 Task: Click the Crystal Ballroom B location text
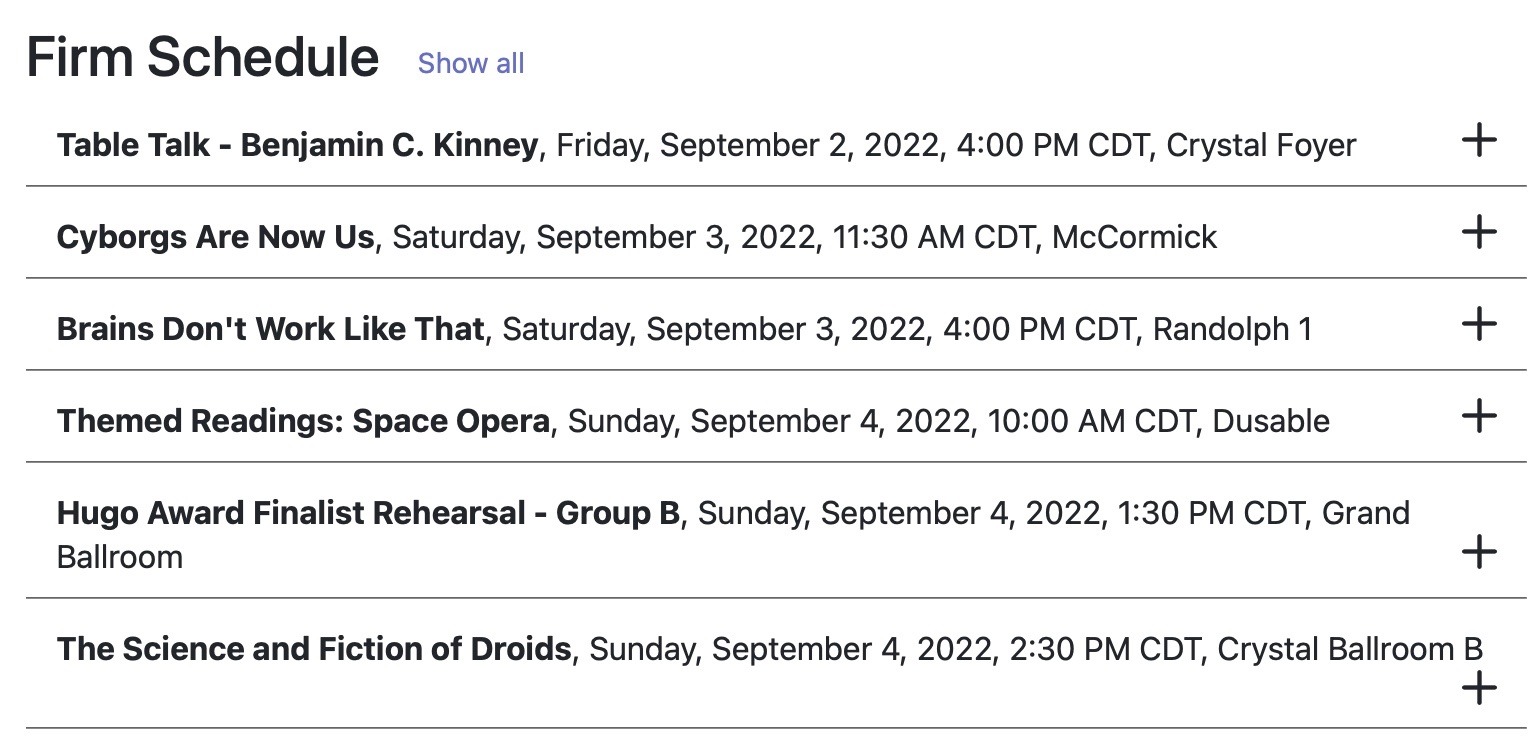tap(1349, 649)
